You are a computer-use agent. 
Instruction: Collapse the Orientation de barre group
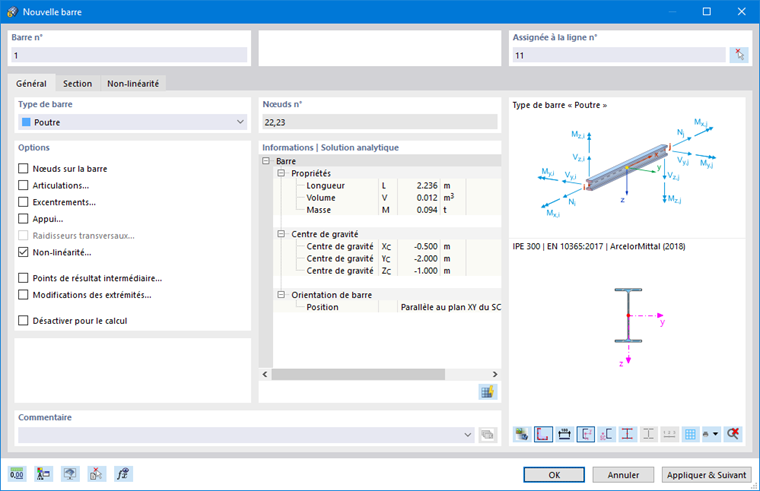tap(281, 295)
